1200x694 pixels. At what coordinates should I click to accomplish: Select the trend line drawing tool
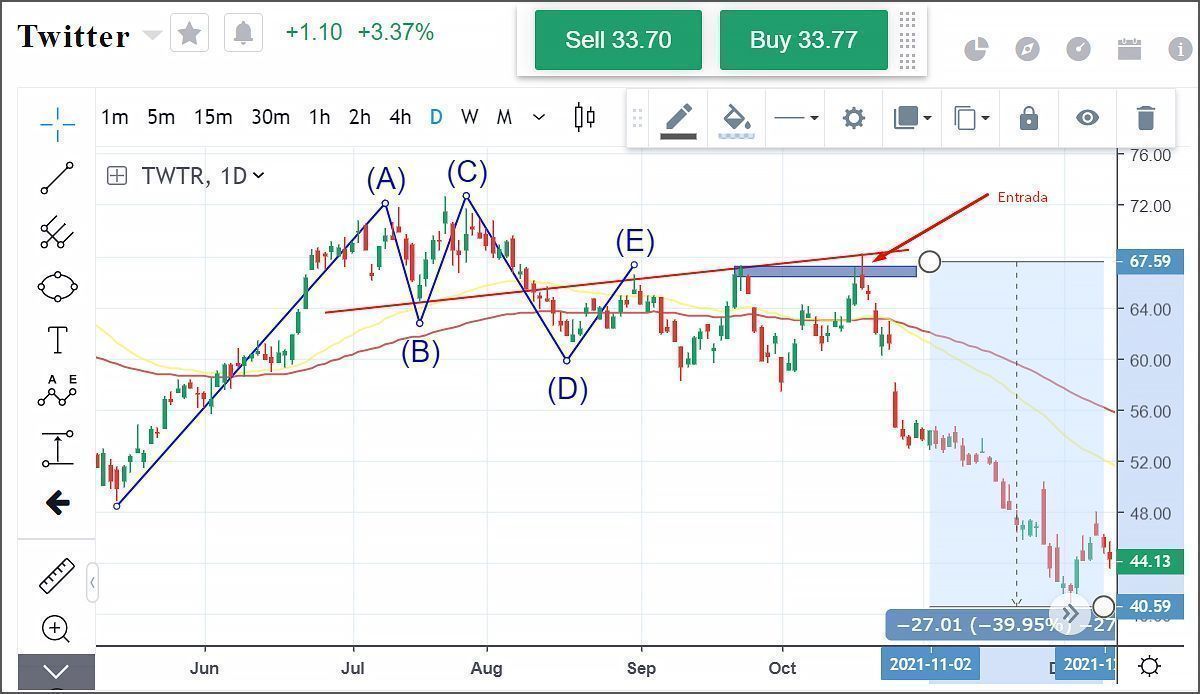57,178
